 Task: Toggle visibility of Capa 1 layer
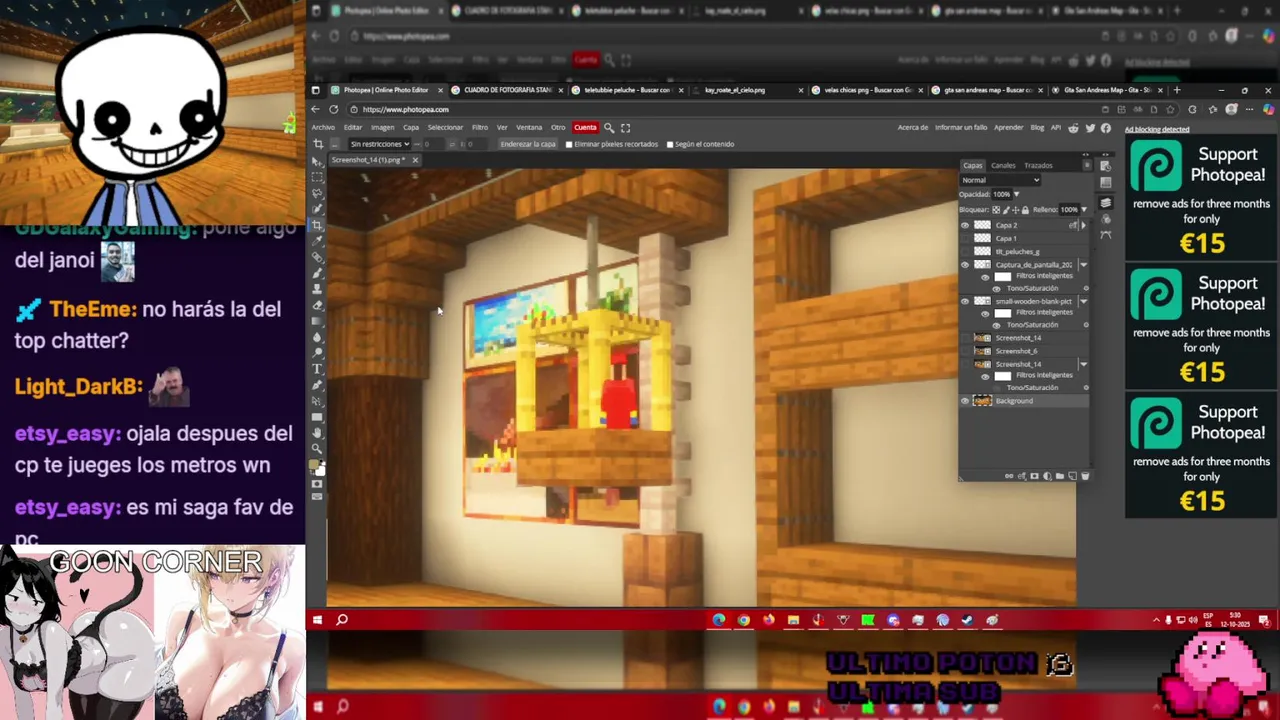coord(965,239)
